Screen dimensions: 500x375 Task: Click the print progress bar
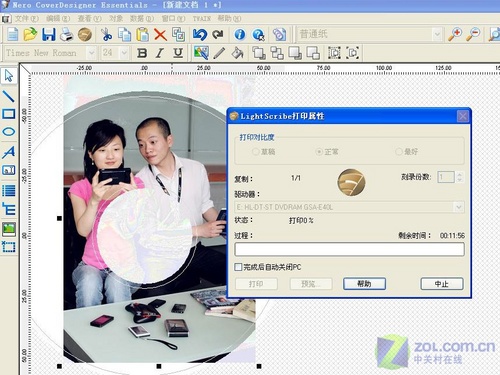click(349, 249)
